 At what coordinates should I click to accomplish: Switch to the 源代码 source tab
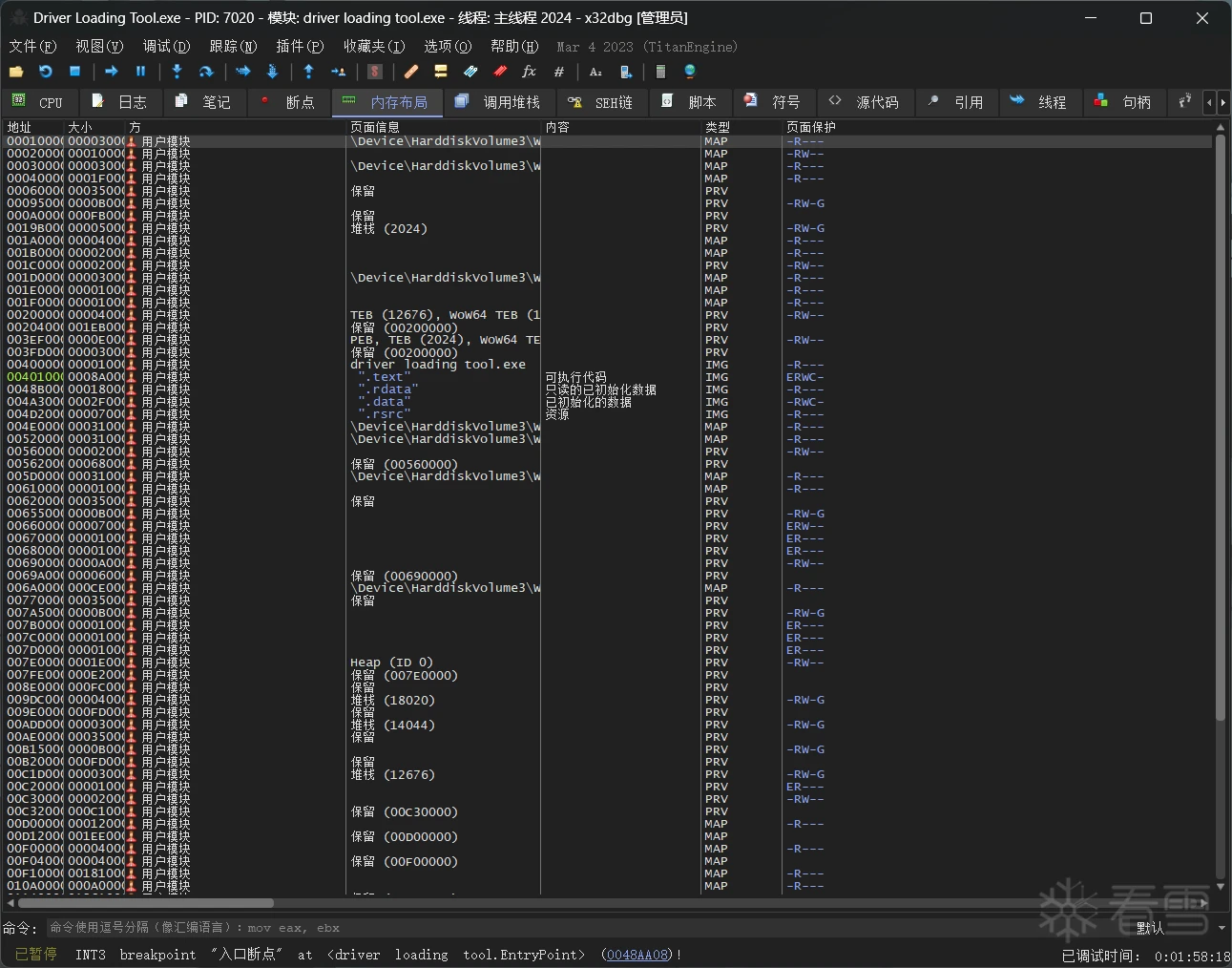[865, 102]
